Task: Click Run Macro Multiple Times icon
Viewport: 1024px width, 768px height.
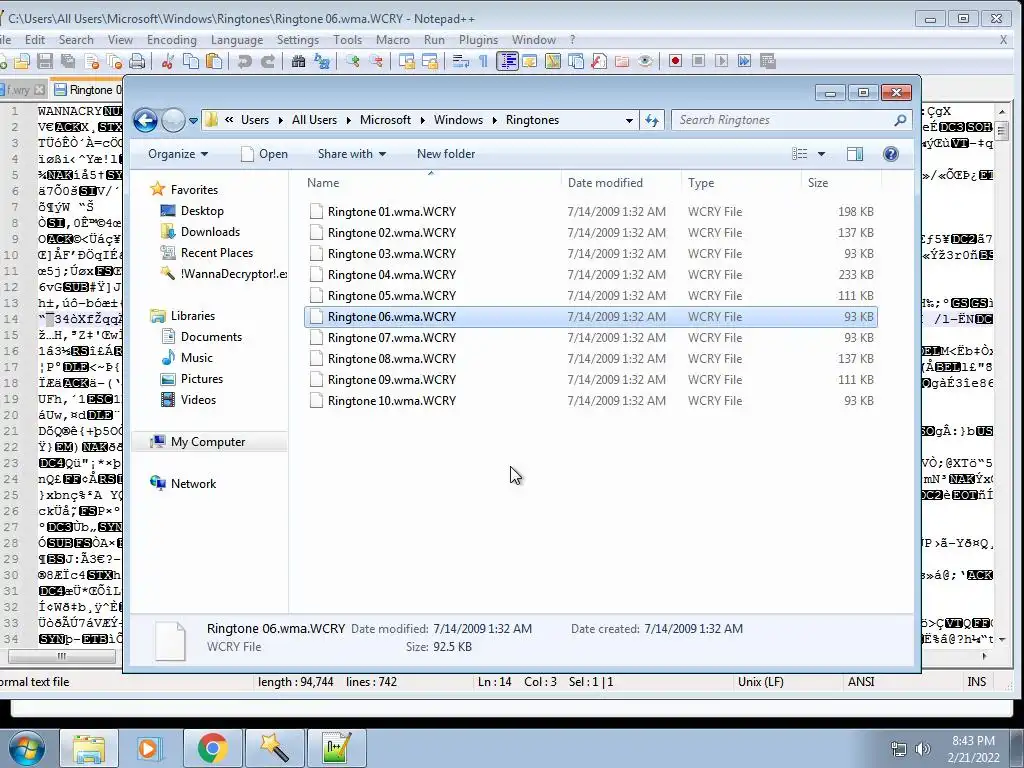Action: coord(744,61)
